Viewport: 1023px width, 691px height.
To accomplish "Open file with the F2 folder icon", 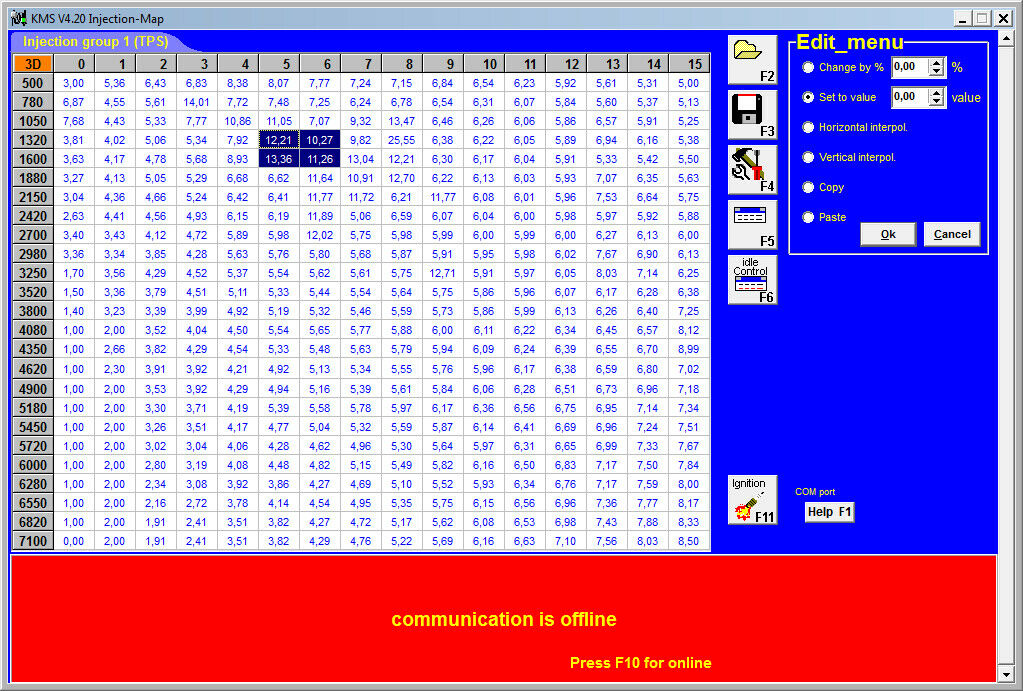I will tap(752, 60).
